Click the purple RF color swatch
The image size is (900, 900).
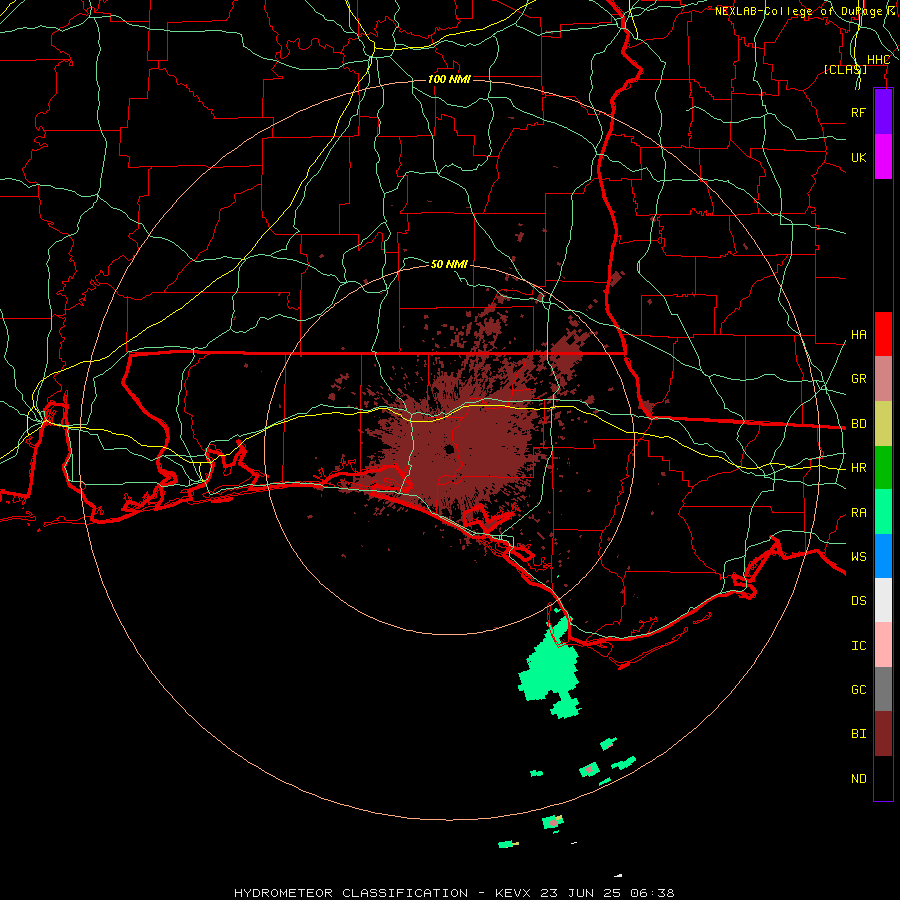click(883, 112)
